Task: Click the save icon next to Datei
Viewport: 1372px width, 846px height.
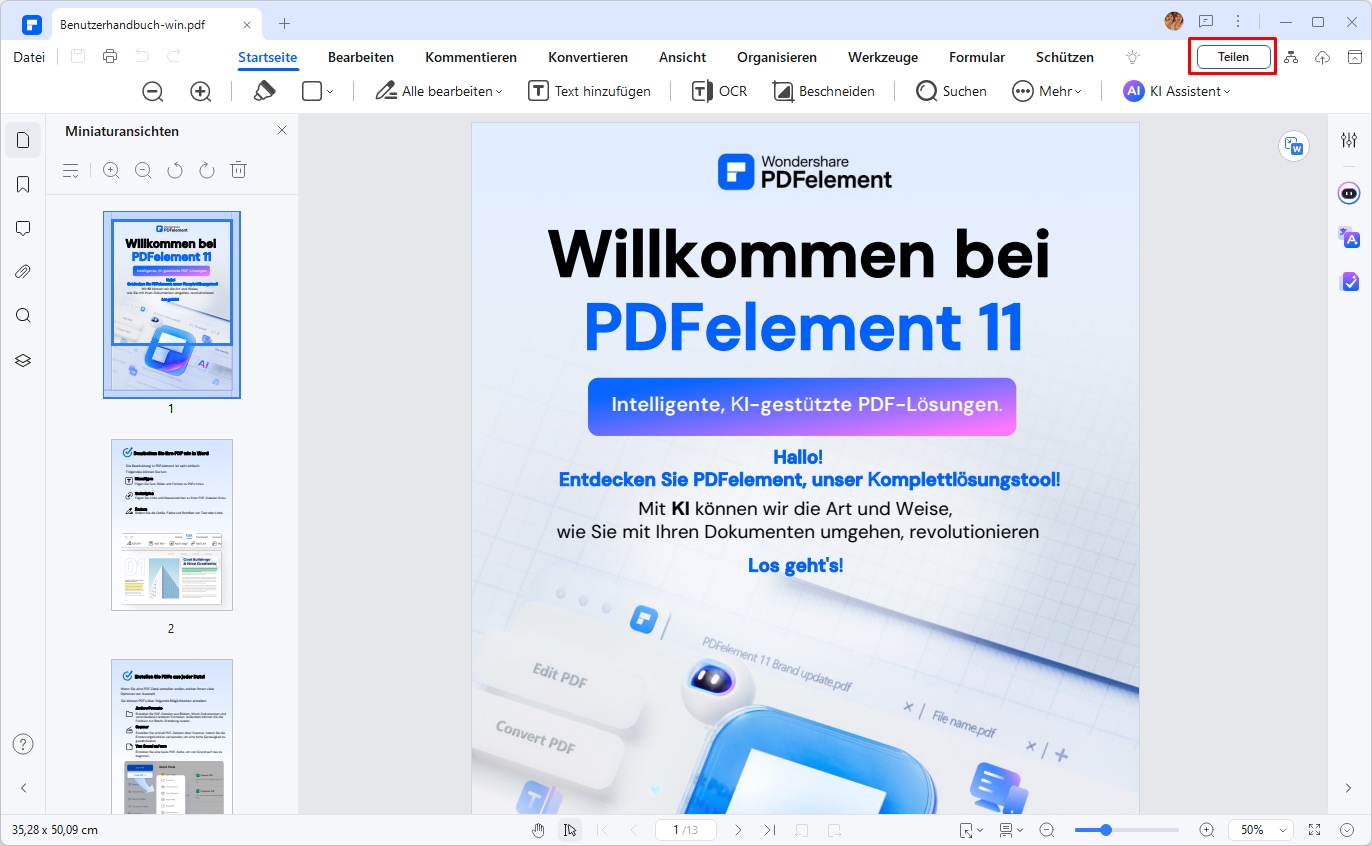Action: (78, 57)
